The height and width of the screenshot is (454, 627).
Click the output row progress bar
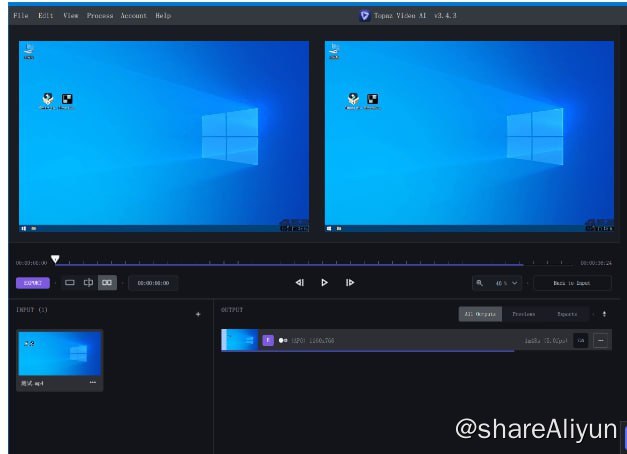[x=368, y=351]
